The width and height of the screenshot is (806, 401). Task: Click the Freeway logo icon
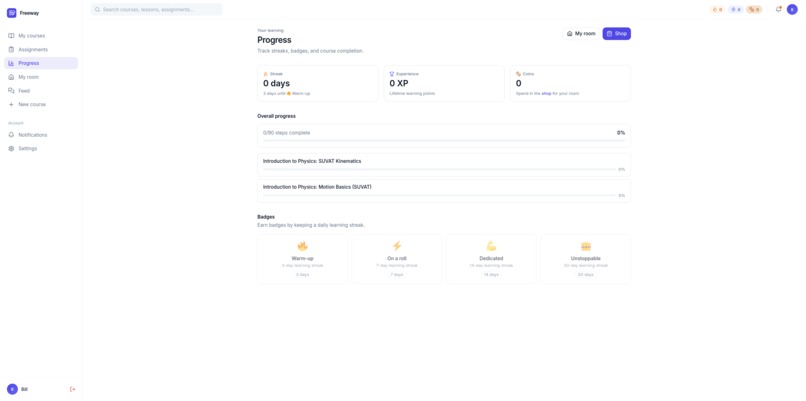click(11, 13)
